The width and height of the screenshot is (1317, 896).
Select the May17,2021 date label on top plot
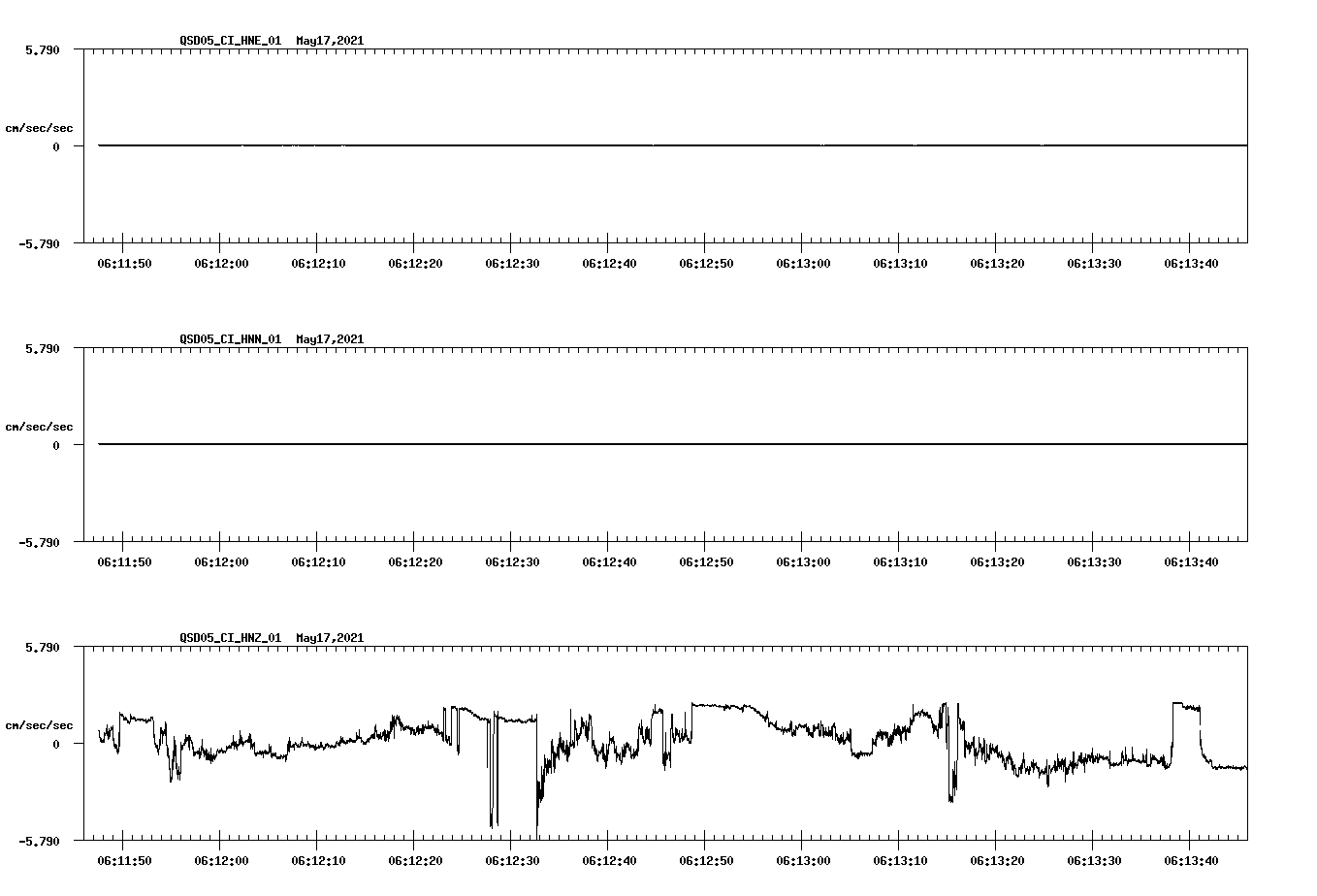tap(329, 41)
